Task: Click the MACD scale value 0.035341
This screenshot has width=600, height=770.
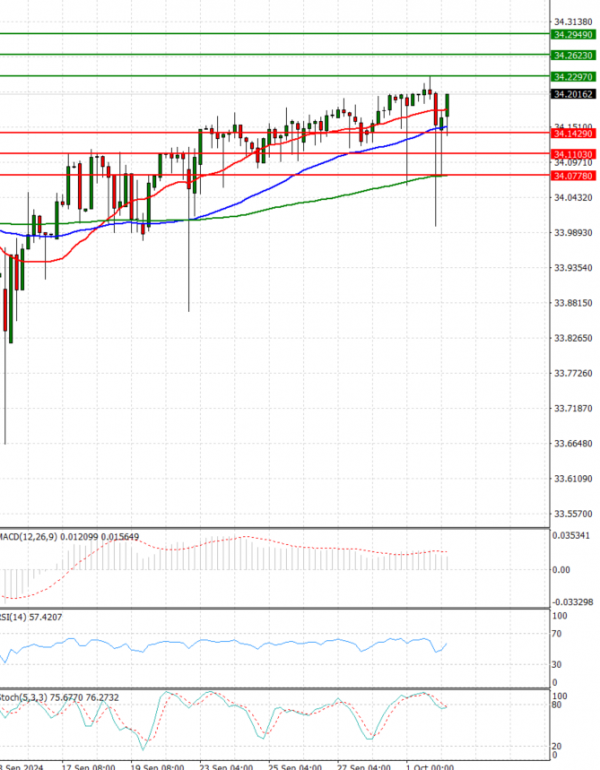Action: pos(571,536)
